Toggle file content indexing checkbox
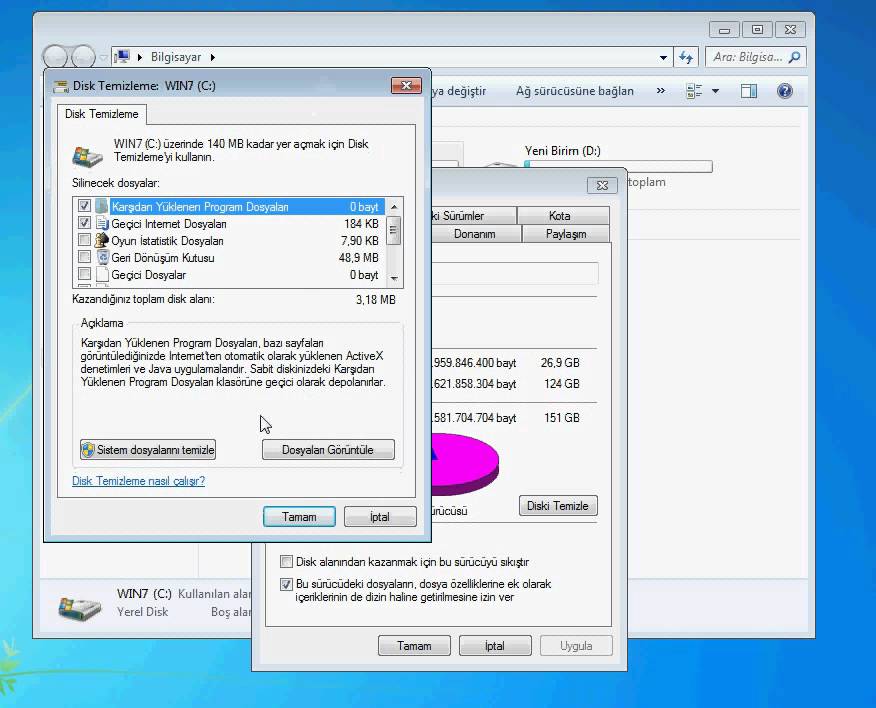Screen dimensions: 876x708 (286, 584)
